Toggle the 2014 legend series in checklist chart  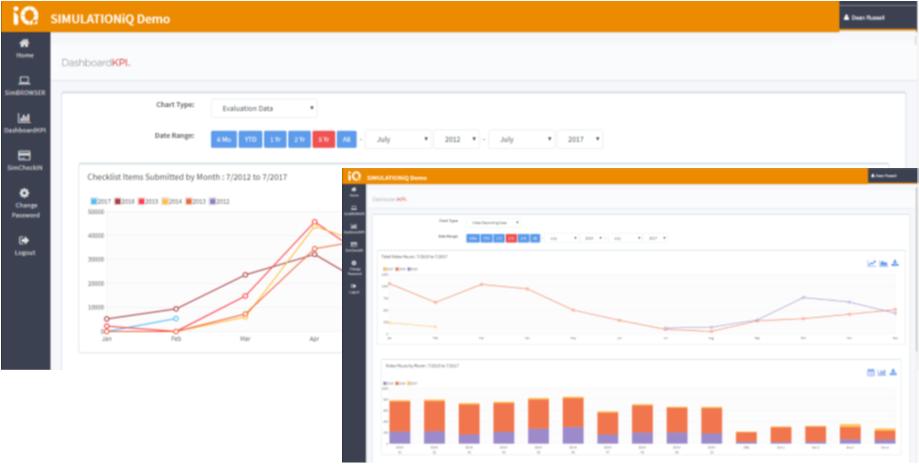(x=172, y=202)
